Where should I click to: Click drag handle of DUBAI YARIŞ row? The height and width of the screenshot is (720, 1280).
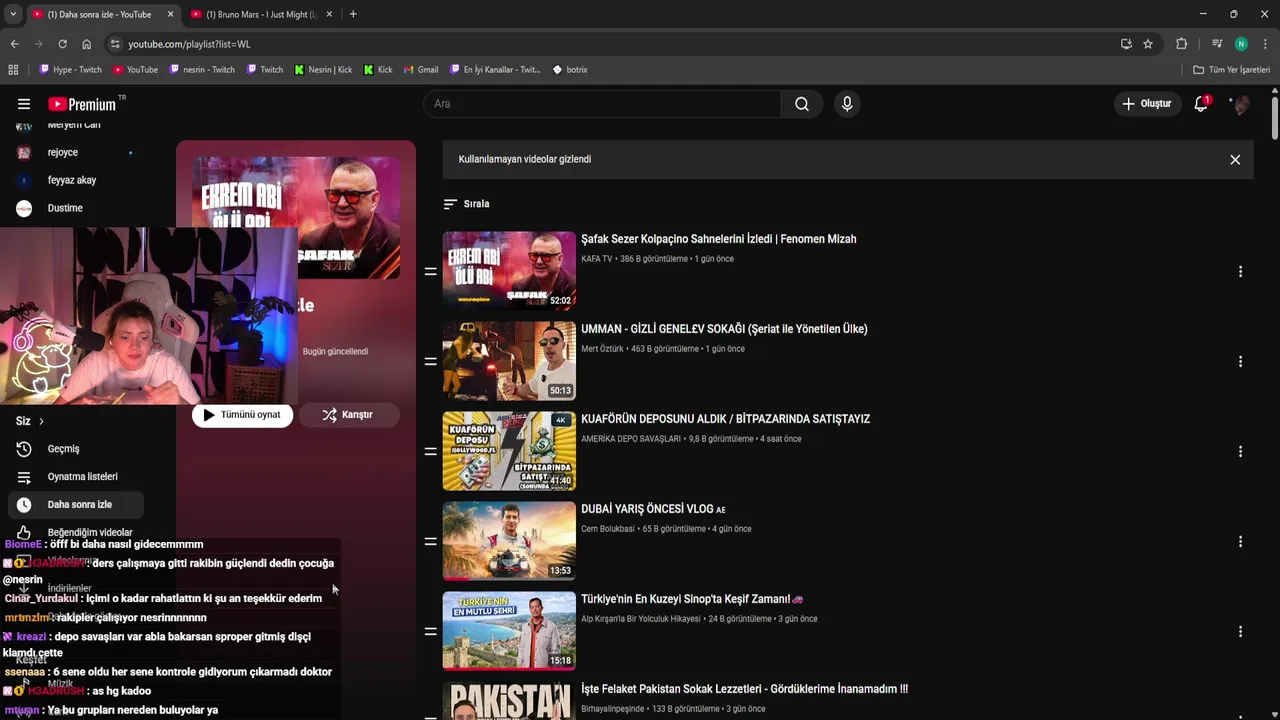(x=430, y=542)
